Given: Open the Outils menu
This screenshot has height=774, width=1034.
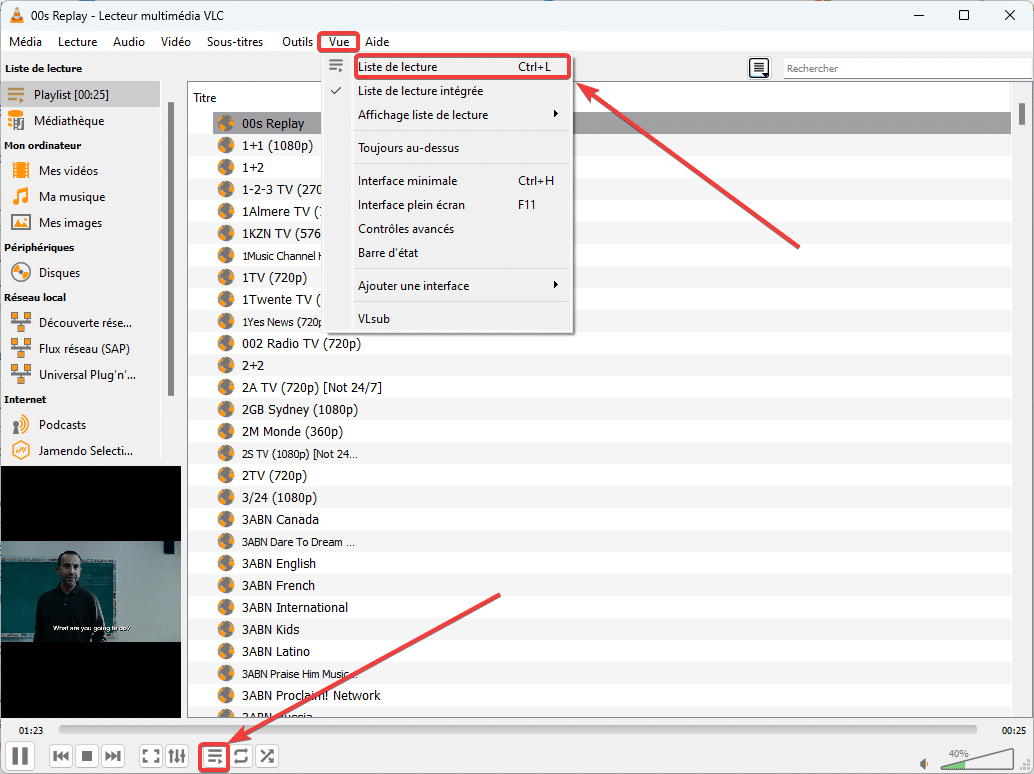Looking at the screenshot, I should [x=297, y=41].
